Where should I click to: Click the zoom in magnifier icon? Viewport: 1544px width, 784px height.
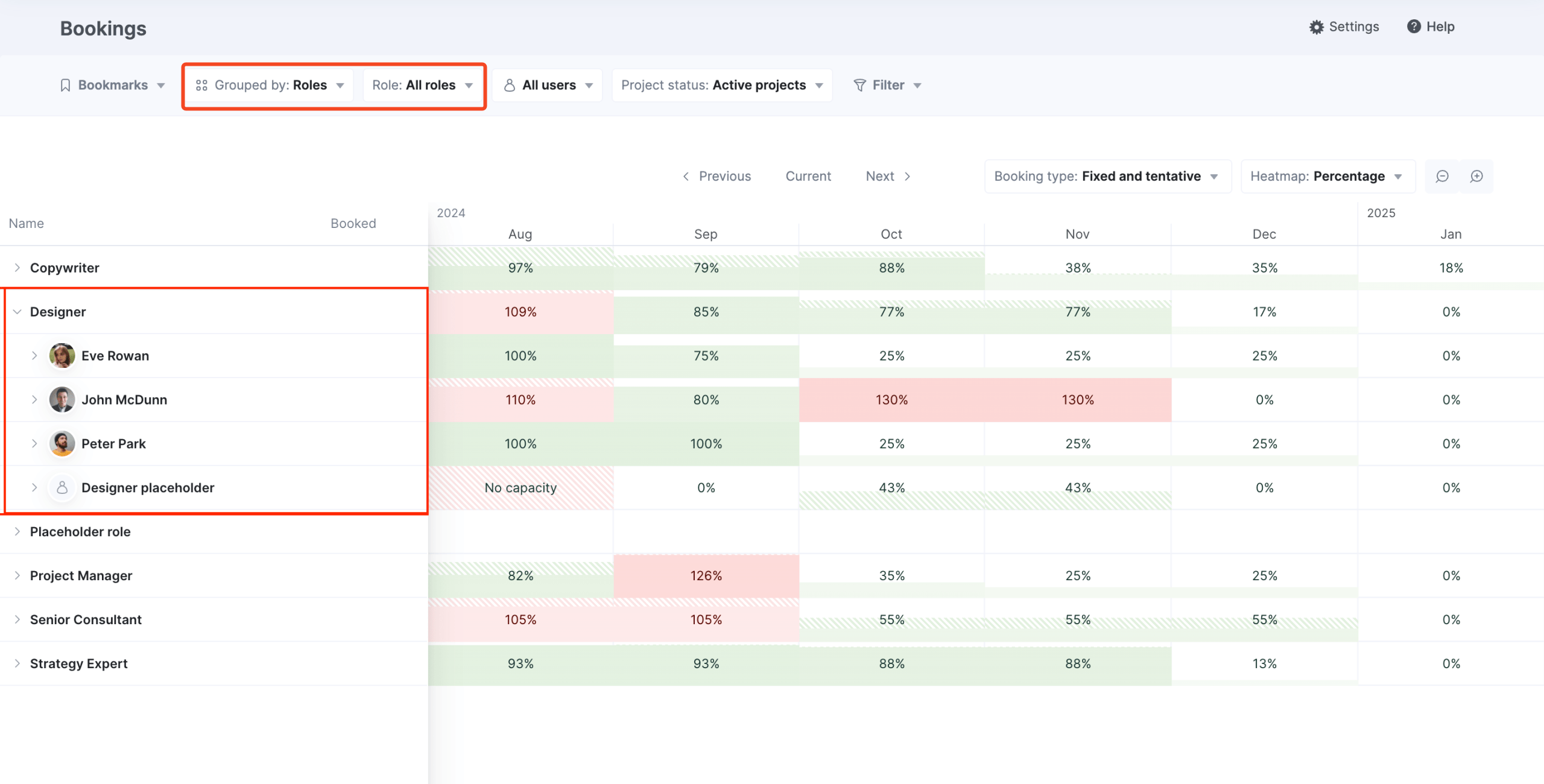tap(1476, 176)
